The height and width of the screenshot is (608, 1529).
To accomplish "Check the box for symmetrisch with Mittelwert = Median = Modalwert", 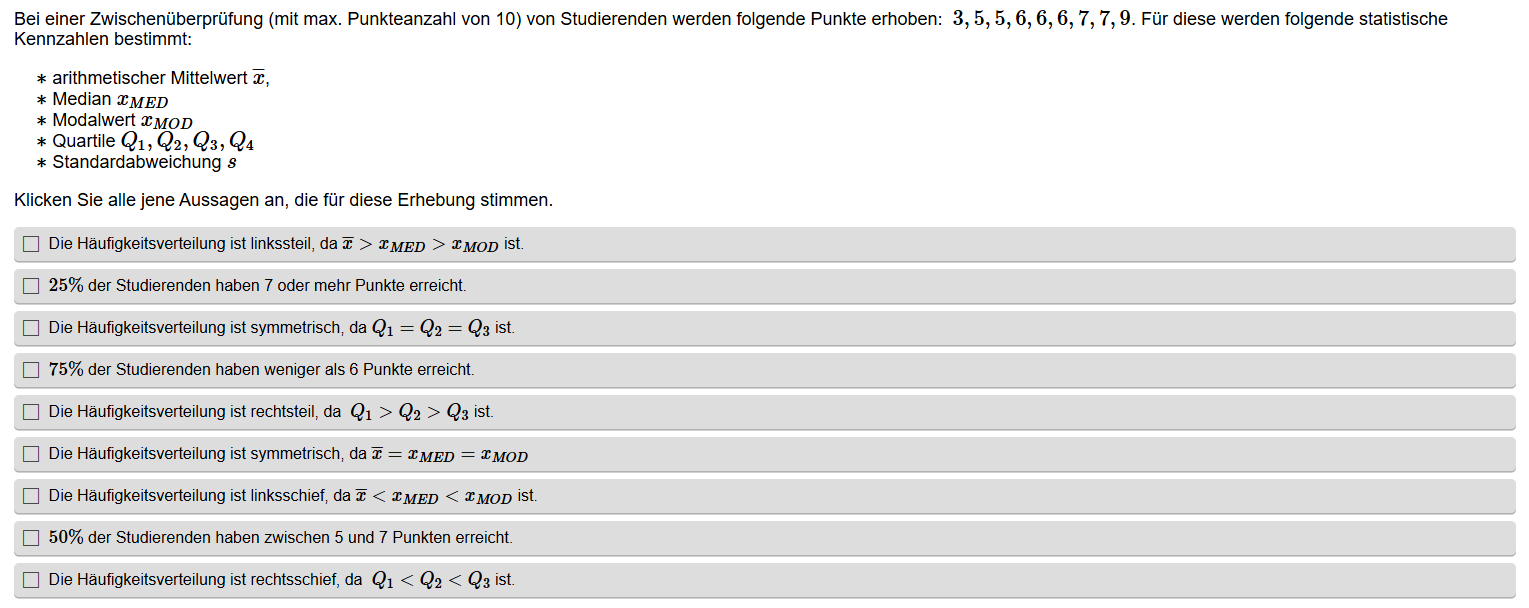I will [31, 454].
